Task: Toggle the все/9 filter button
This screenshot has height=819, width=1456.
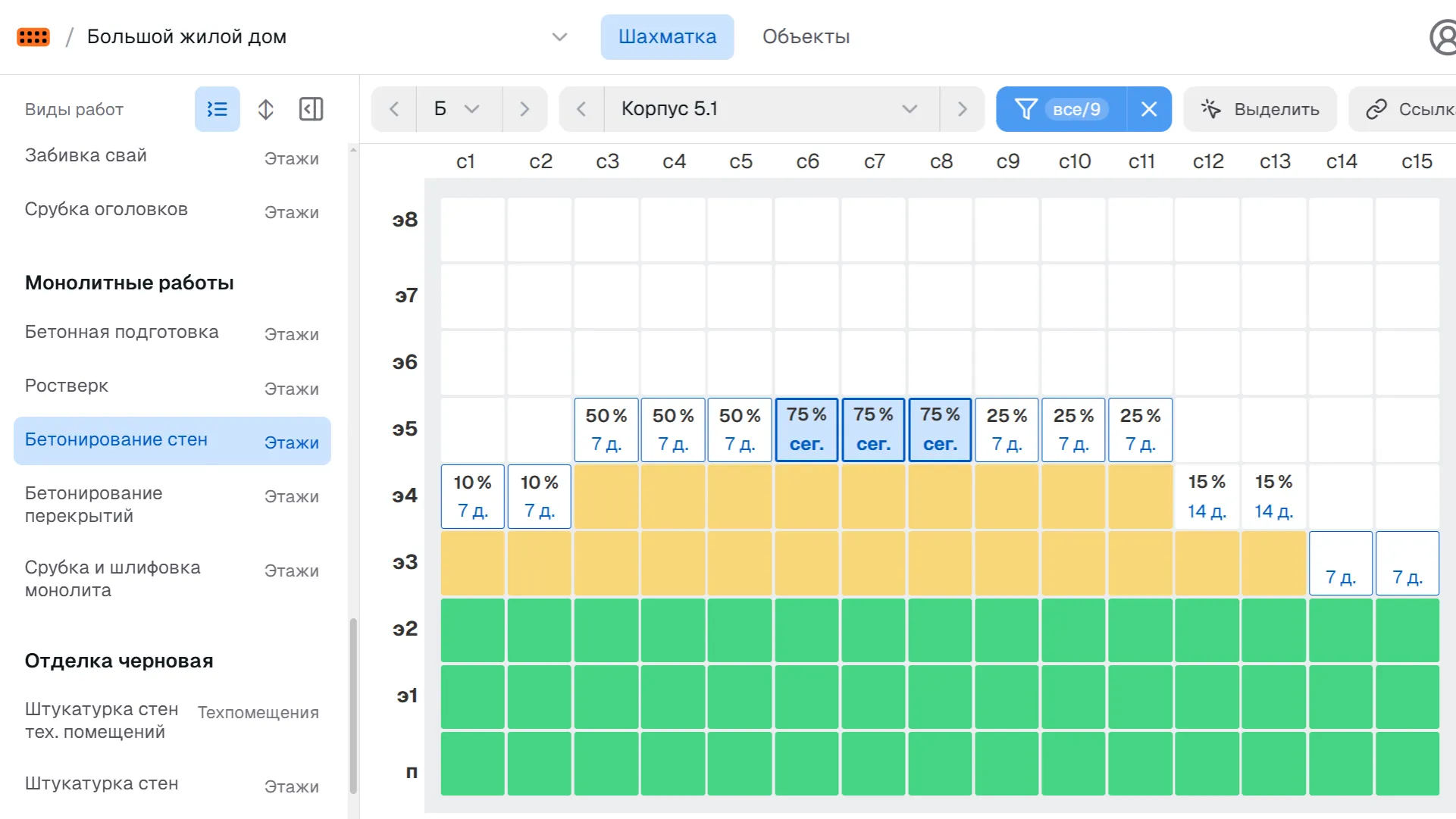Action: tap(1061, 109)
